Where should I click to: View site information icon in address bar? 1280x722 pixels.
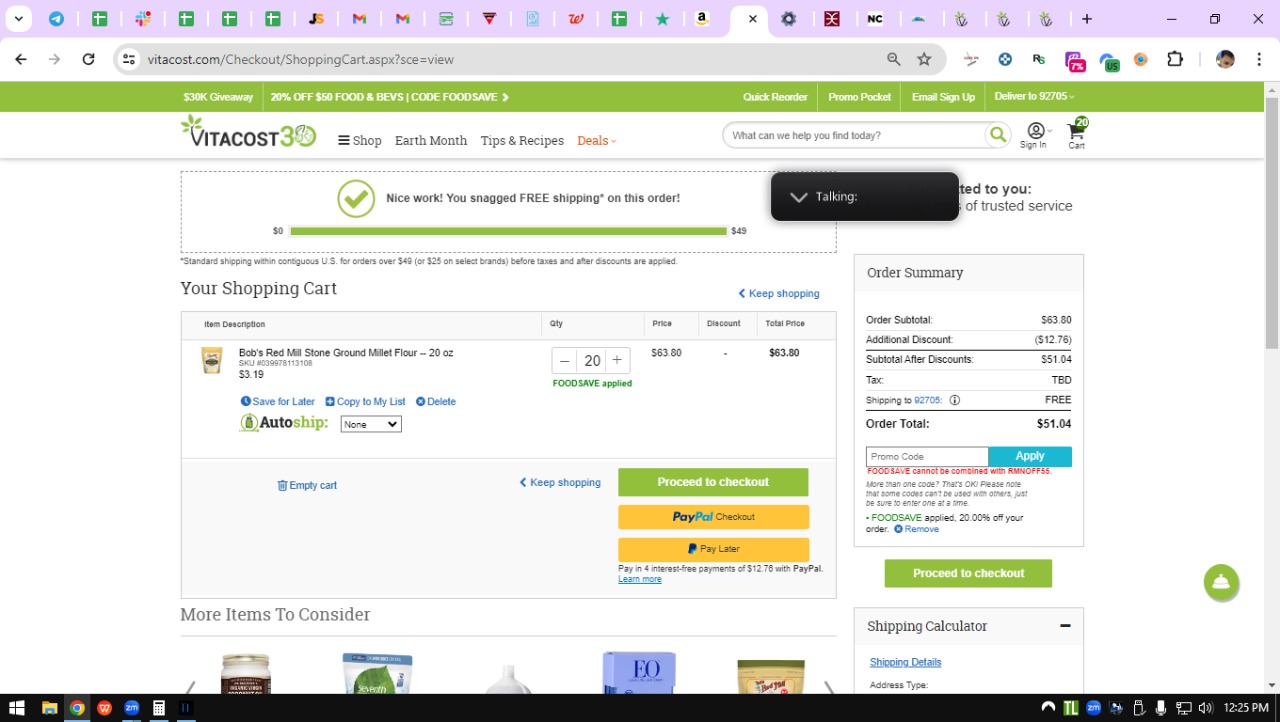pyautogui.click(x=128, y=59)
